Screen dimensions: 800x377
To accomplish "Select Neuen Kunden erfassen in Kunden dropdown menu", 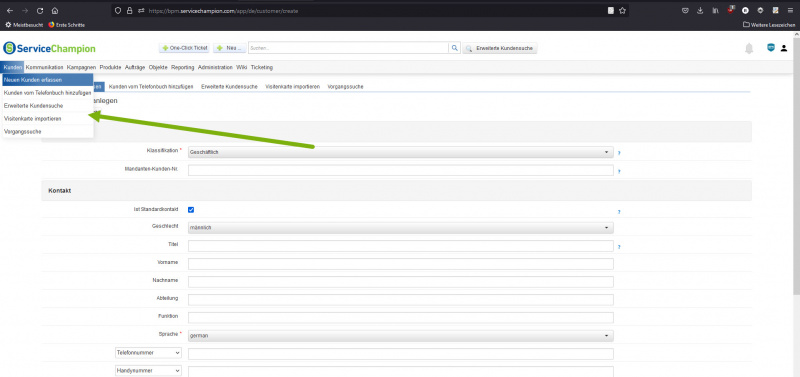I will 48,80.
